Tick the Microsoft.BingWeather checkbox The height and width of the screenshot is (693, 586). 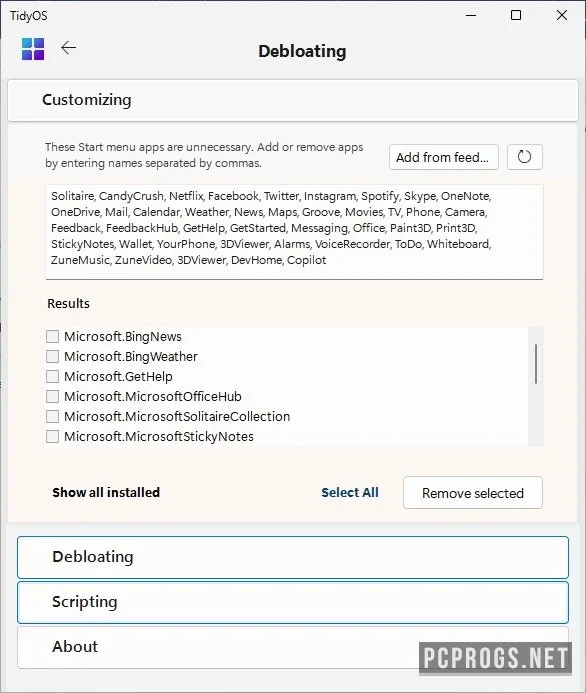(53, 356)
